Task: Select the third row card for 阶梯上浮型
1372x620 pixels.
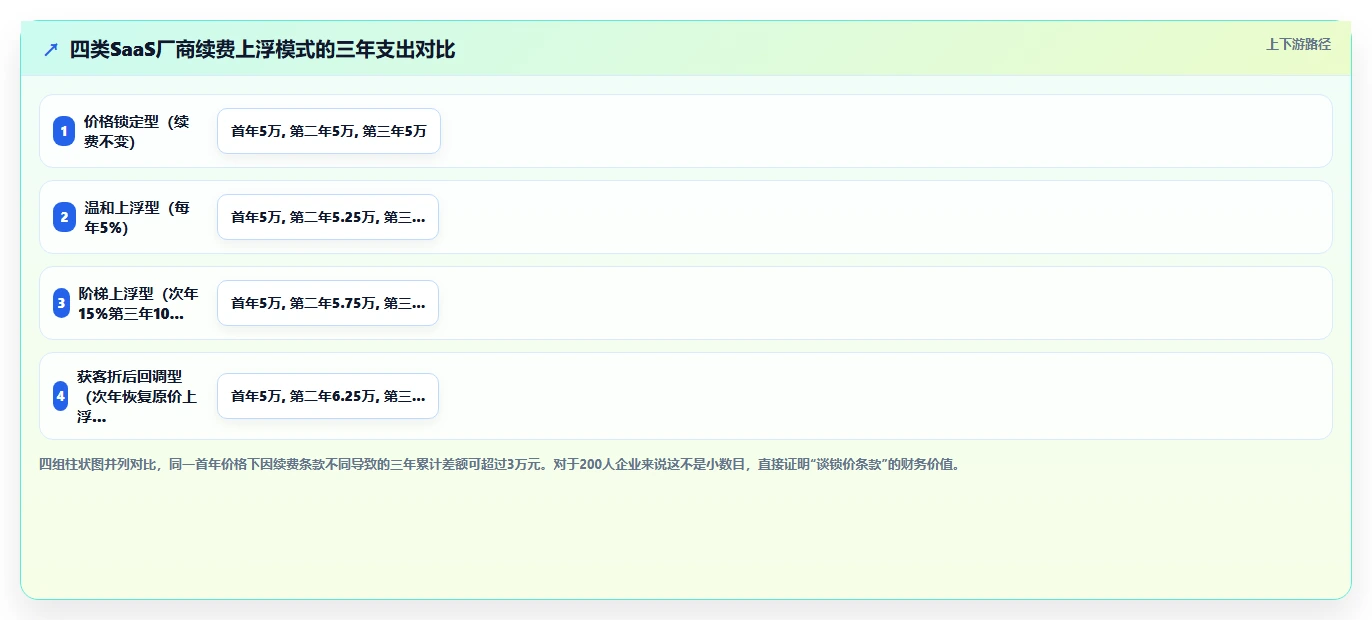Action: pos(686,303)
